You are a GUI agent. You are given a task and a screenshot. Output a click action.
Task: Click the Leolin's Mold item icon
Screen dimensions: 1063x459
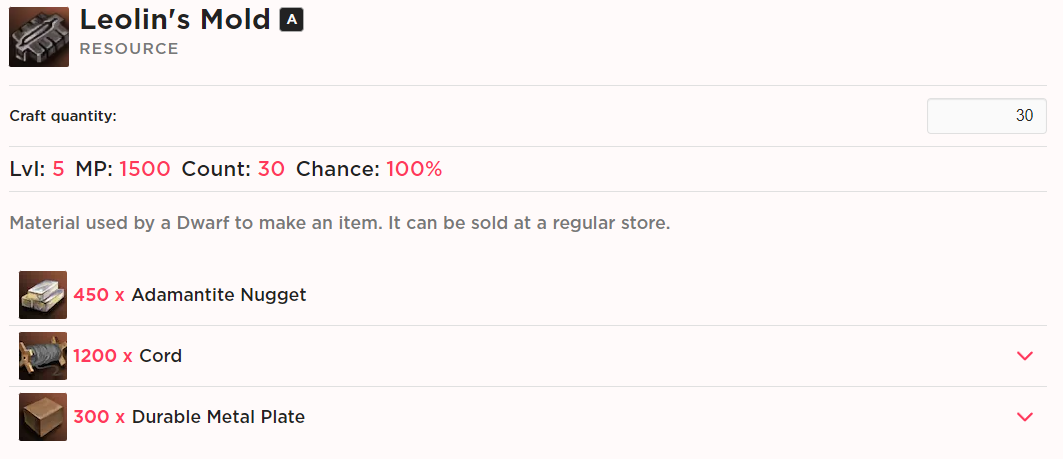(x=39, y=37)
